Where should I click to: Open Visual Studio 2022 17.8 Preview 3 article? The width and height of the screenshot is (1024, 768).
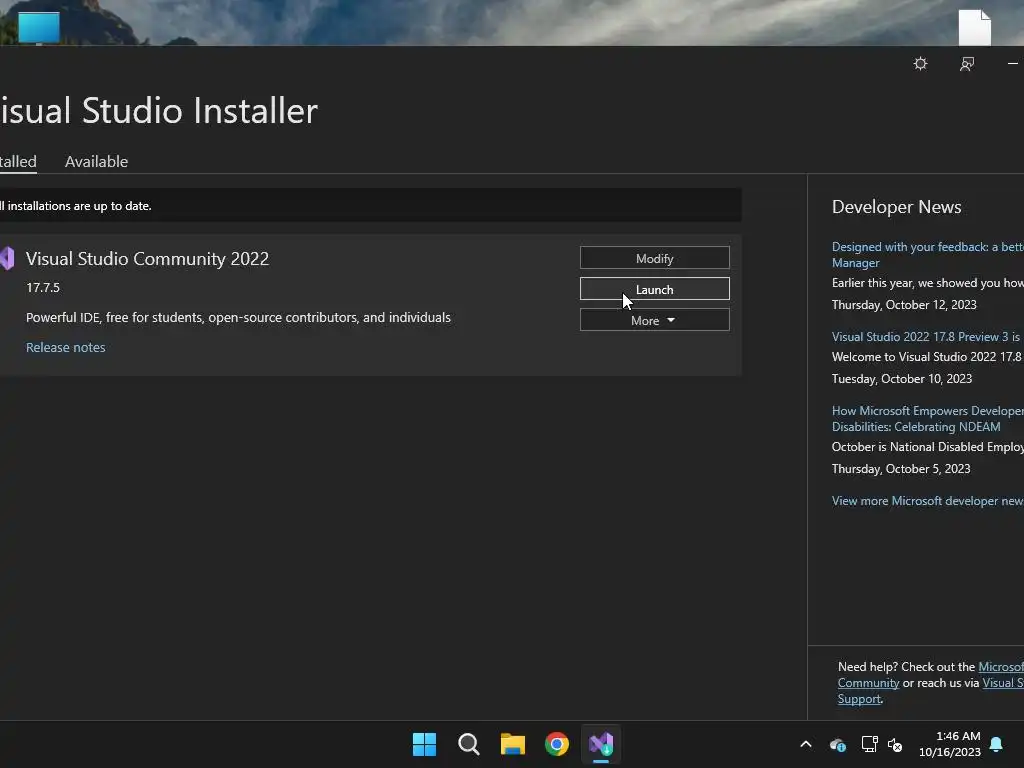point(927,337)
